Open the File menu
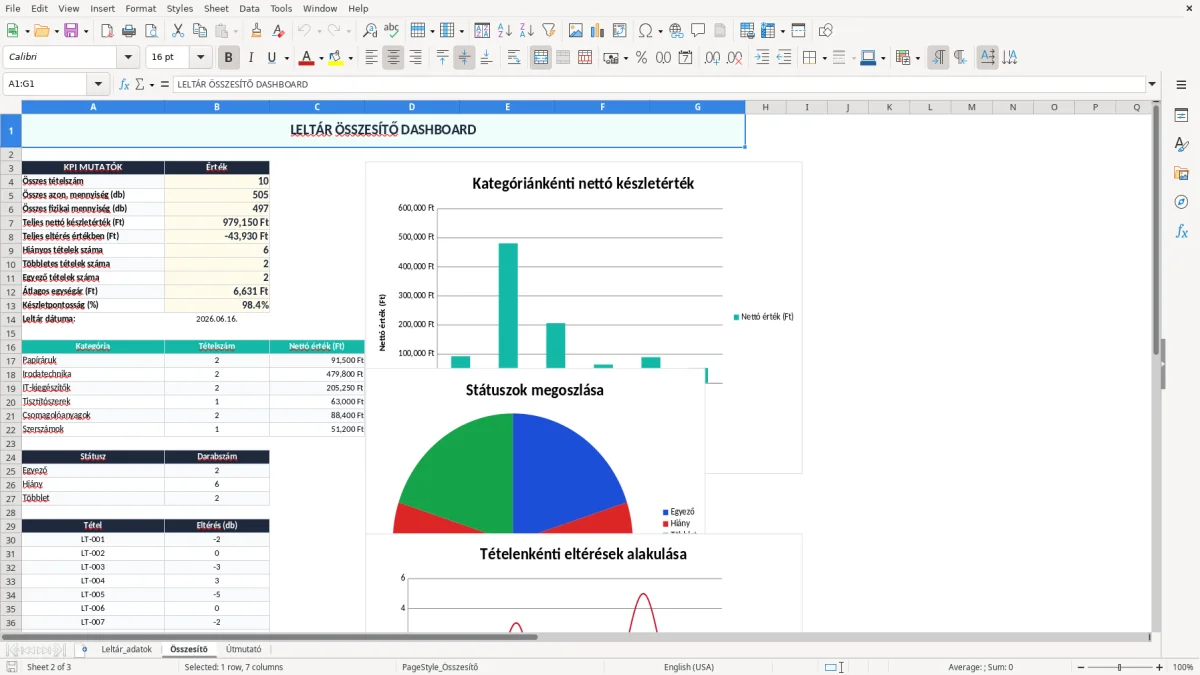Screen dimensions: 1200x675 (12, 8)
